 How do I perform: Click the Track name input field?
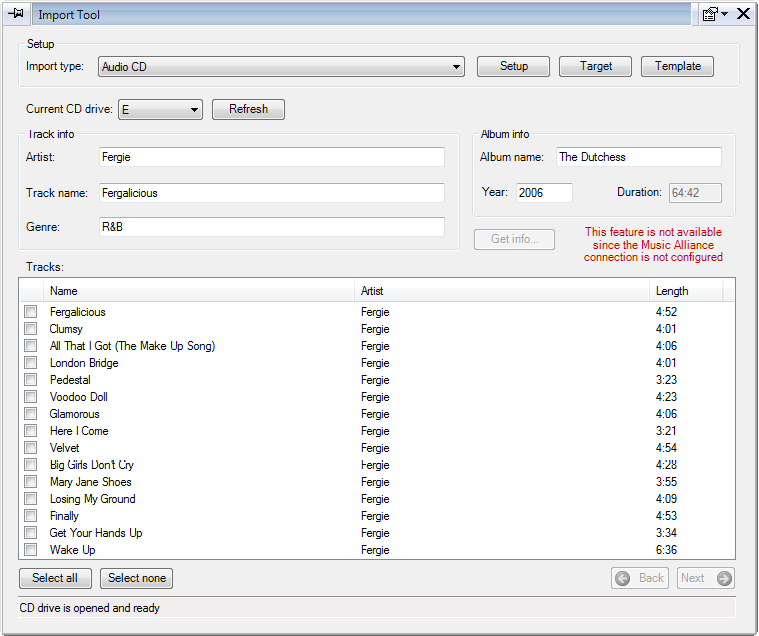[x=272, y=193]
